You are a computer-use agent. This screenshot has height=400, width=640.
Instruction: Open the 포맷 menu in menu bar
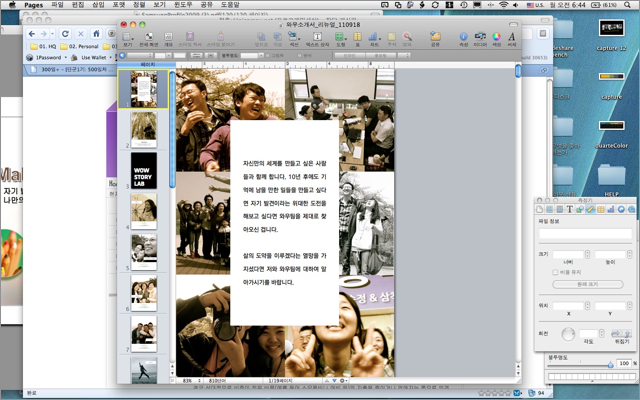point(119,5)
